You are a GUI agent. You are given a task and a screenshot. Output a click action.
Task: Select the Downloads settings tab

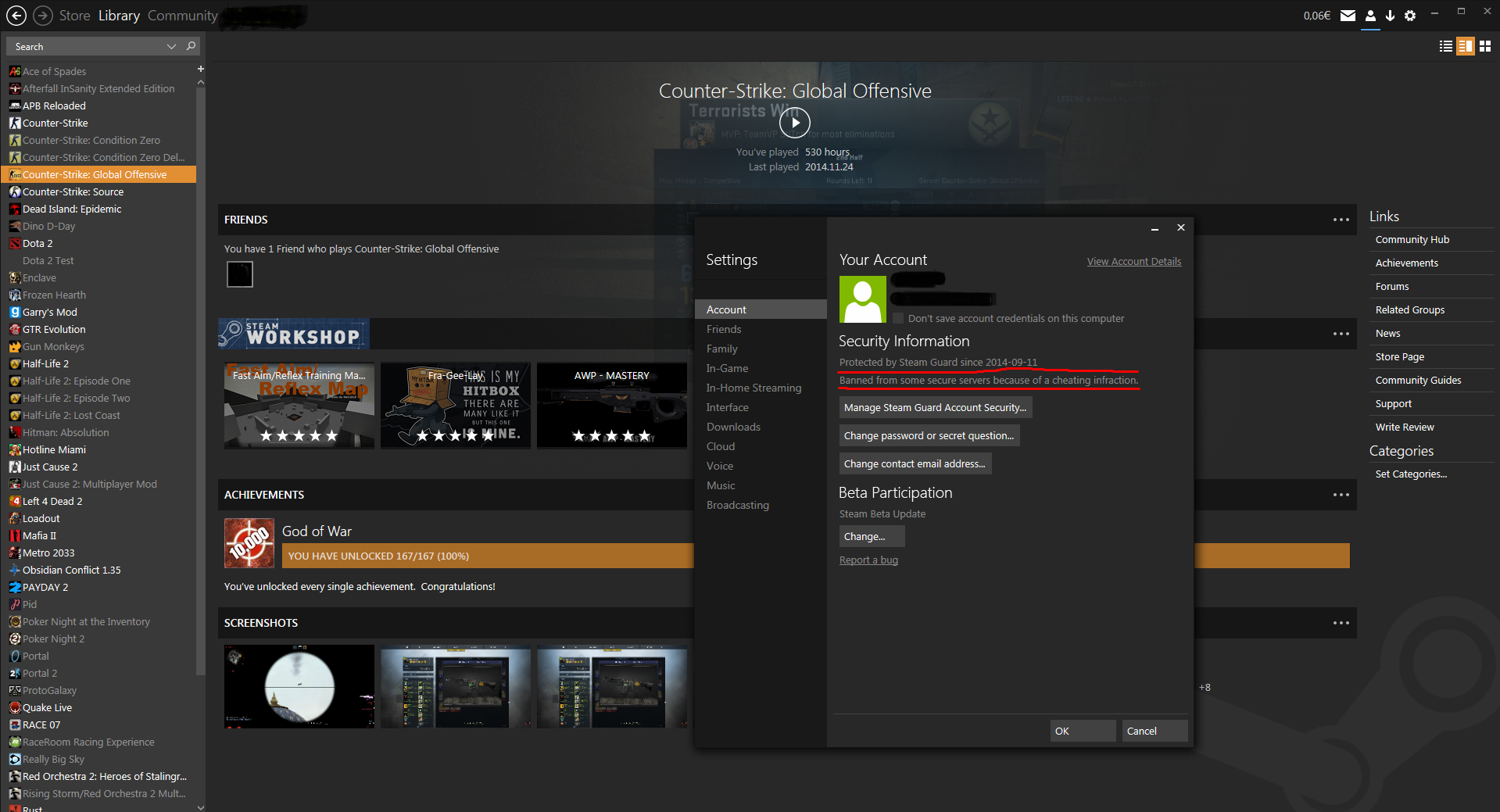point(733,427)
